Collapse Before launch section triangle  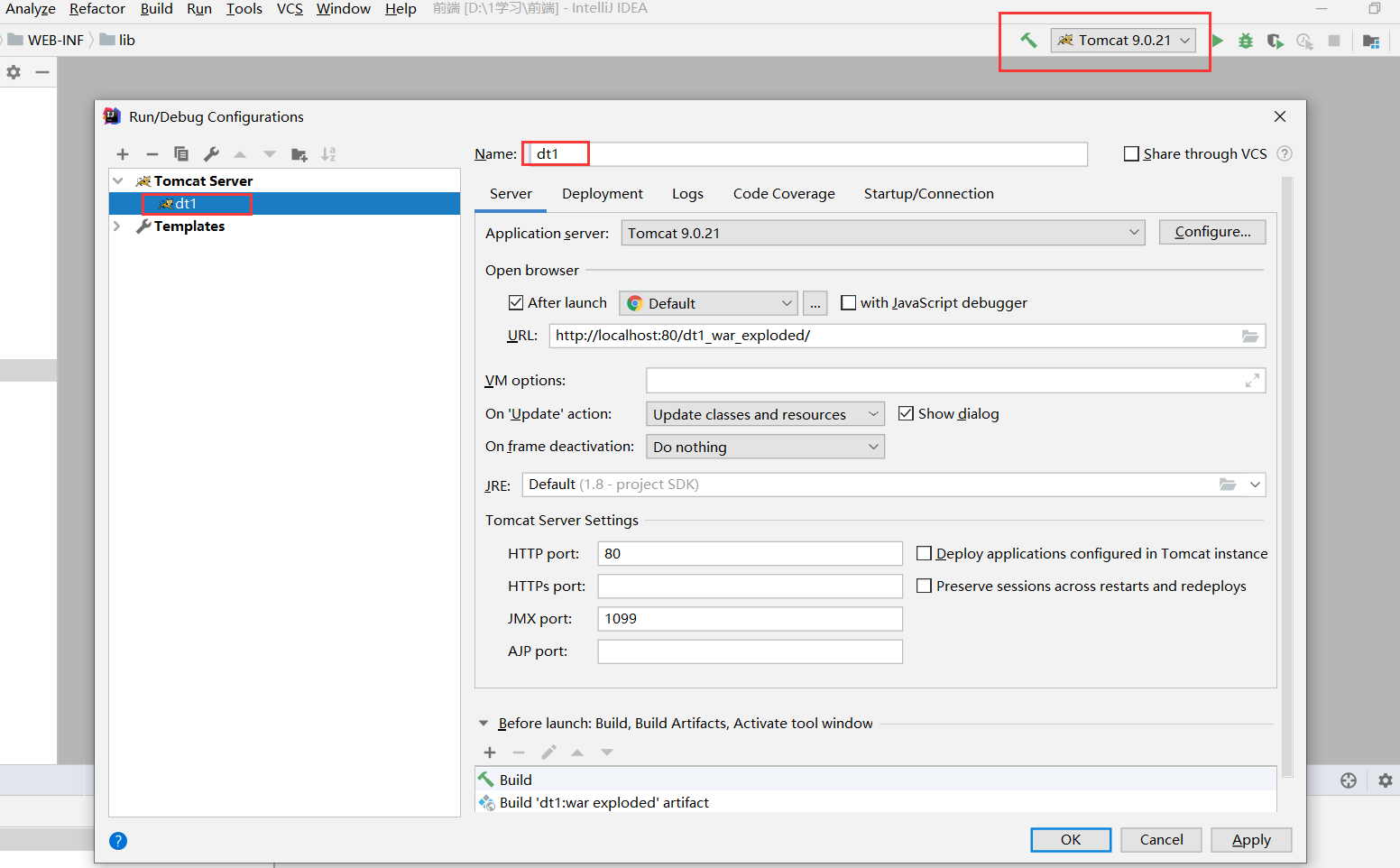click(x=484, y=723)
